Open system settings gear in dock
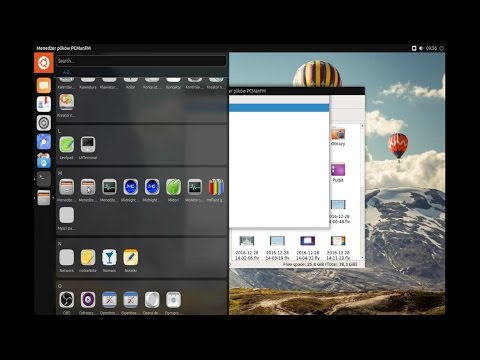This screenshot has width=480, height=360. pyautogui.click(x=44, y=123)
